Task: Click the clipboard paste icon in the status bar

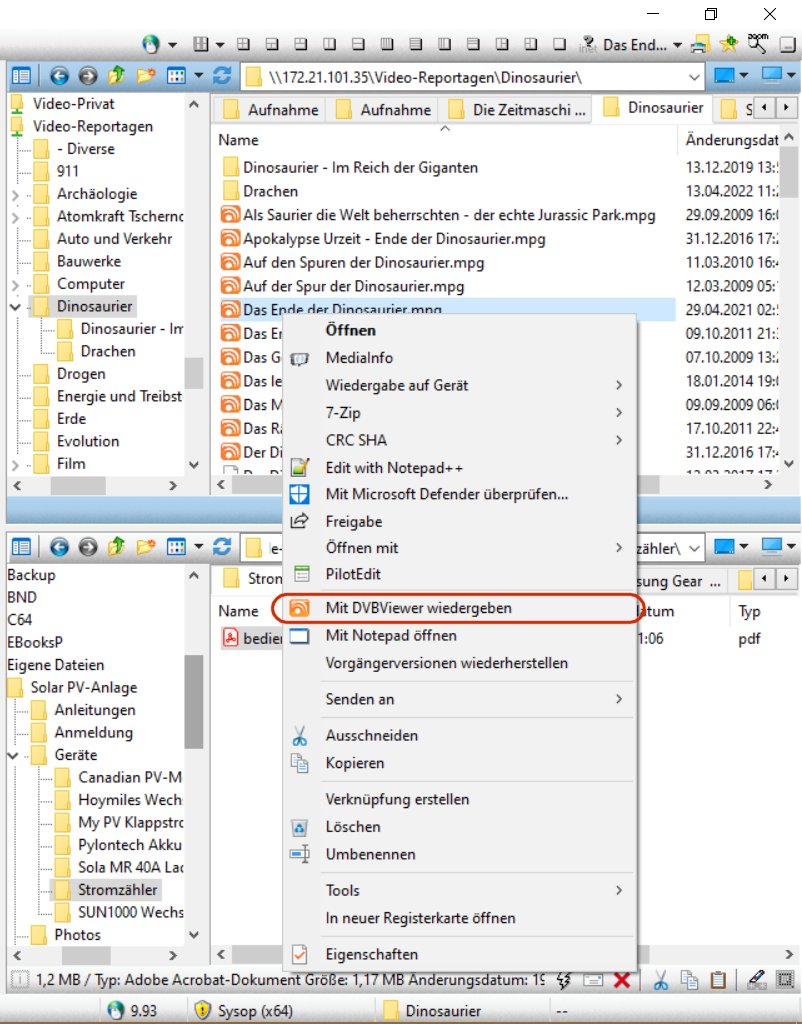Action: click(x=718, y=980)
